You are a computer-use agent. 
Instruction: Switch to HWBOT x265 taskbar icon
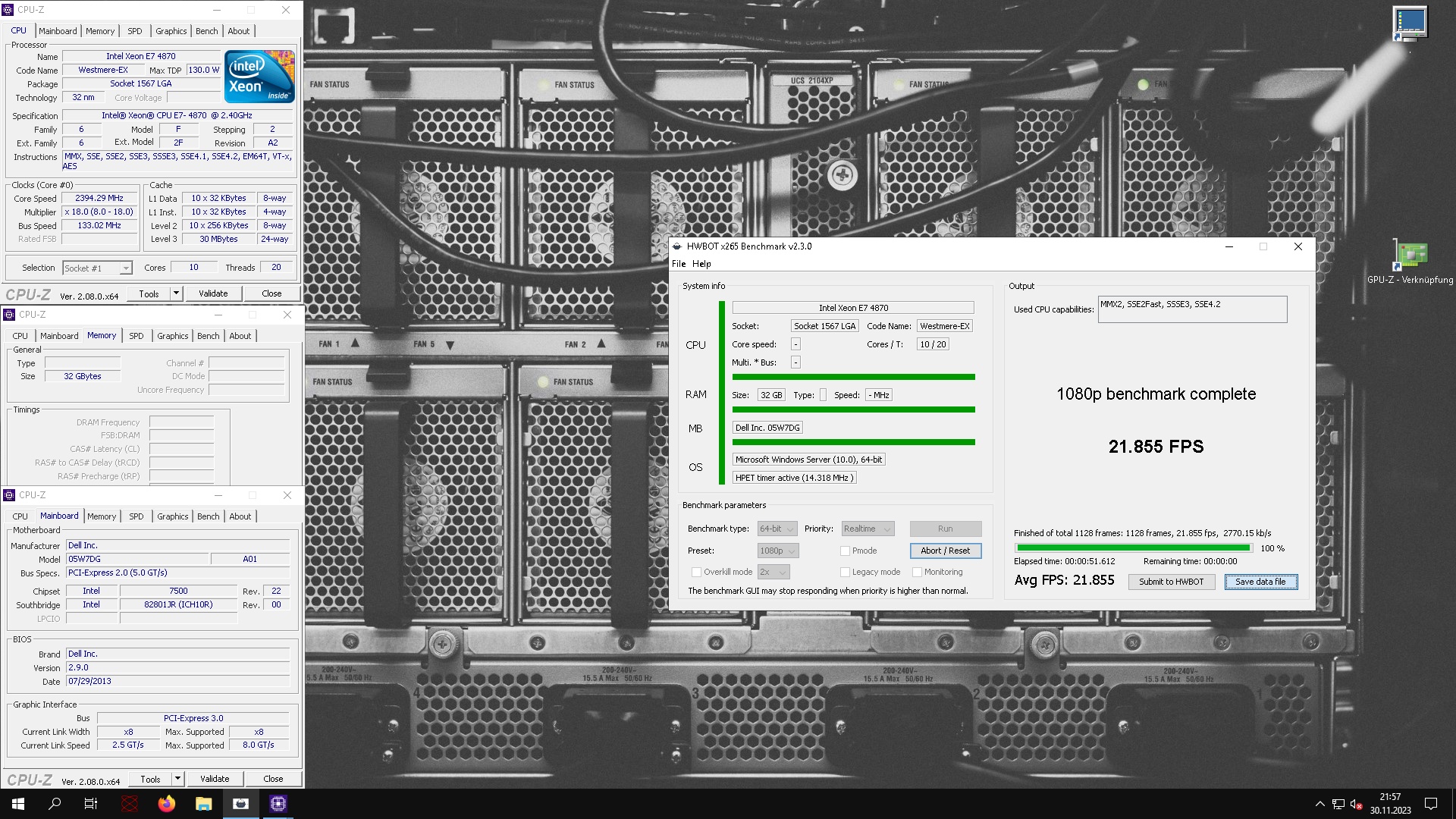point(241,804)
